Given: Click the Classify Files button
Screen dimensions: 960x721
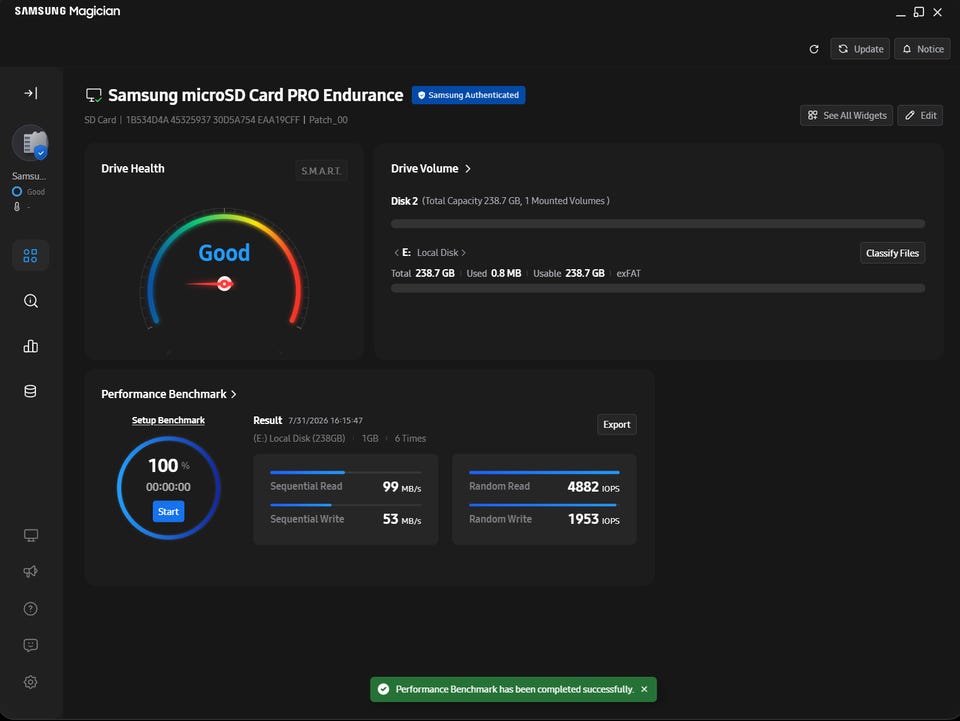Looking at the screenshot, I should coord(892,253).
